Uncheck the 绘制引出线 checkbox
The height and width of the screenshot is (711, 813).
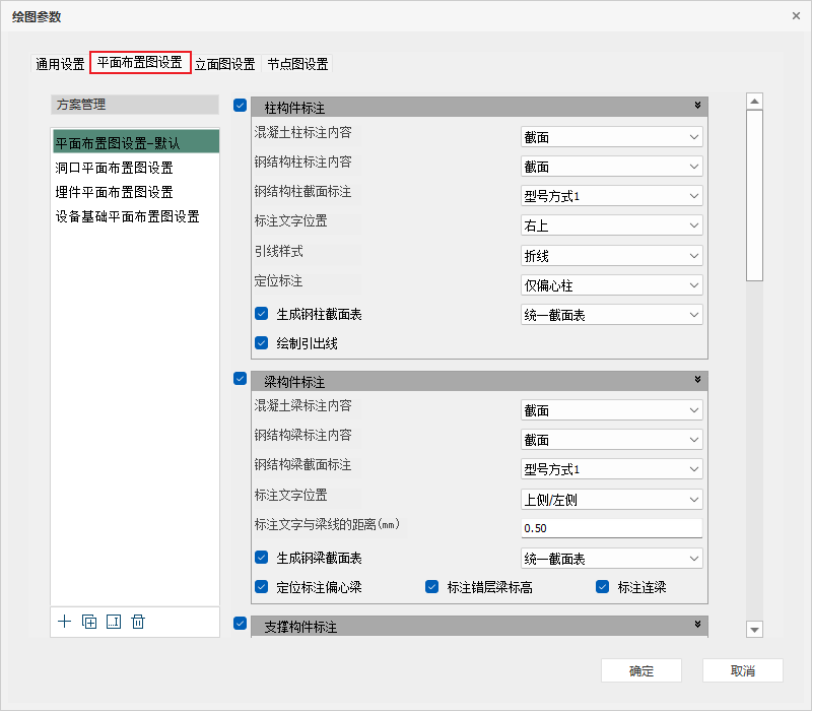click(262, 343)
